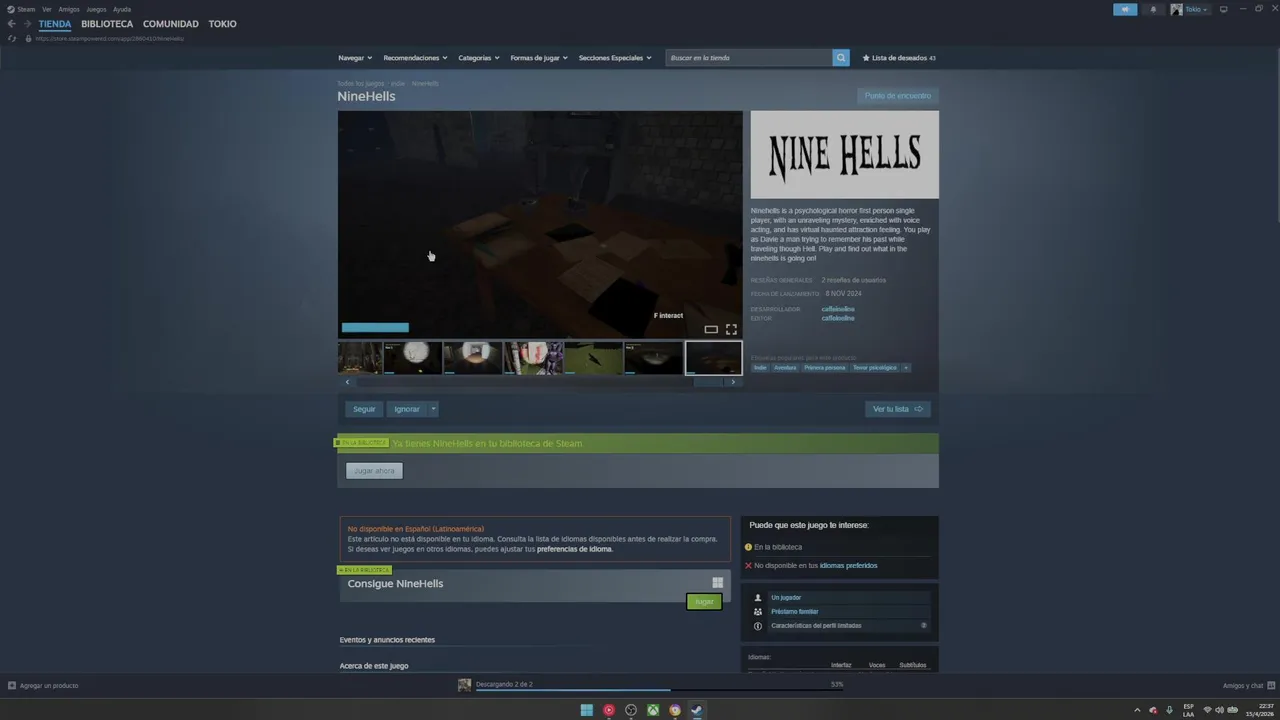The width and height of the screenshot is (1280, 720).
Task: Enter fullscreen on the media player
Action: pos(731,329)
